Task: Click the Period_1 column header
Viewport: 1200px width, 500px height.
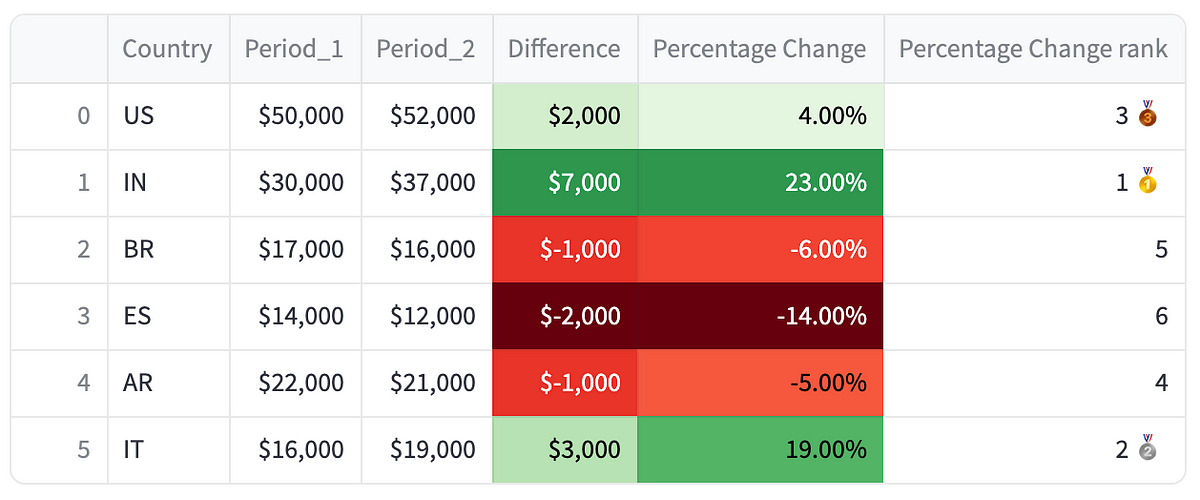Action: (295, 49)
